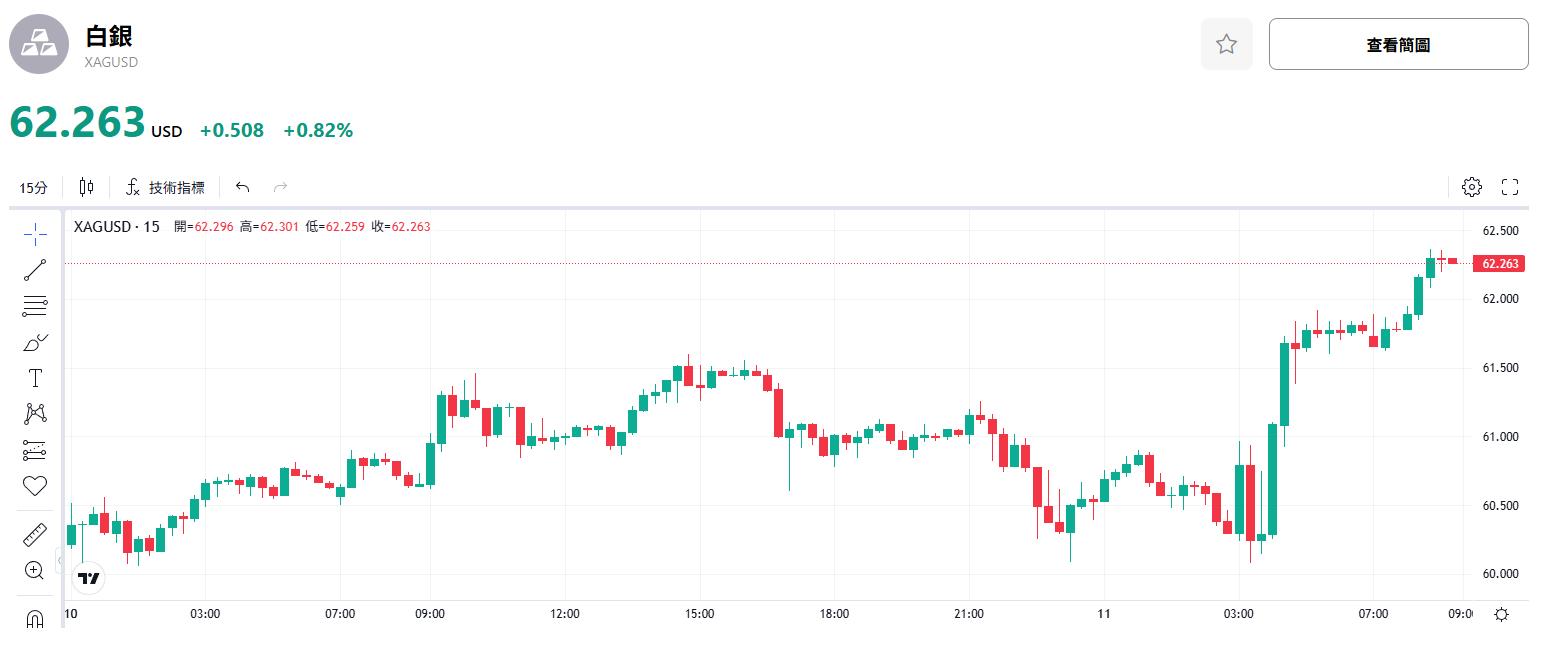This screenshot has width=1549, height=645.
Task: Select the crosshair cursor tool
Action: (35, 235)
